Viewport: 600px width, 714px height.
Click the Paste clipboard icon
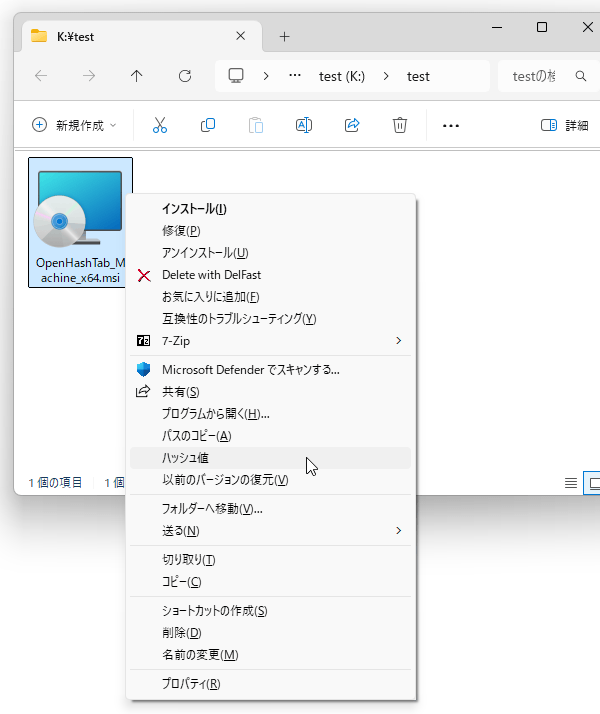coord(256,125)
